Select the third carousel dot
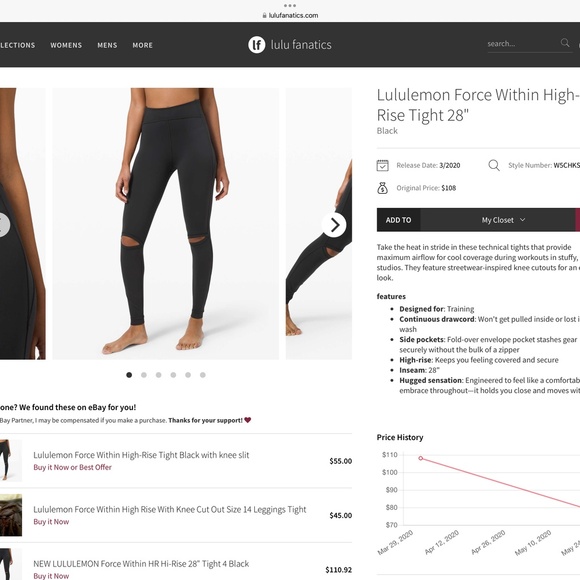 (x=159, y=375)
